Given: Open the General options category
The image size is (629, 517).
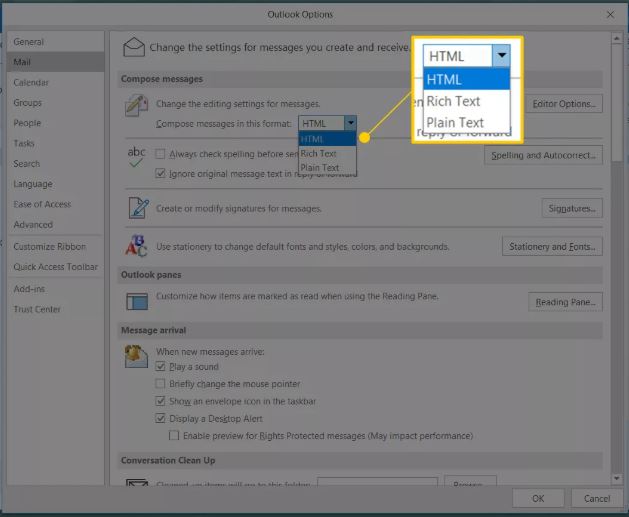Looking at the screenshot, I should coord(55,42).
